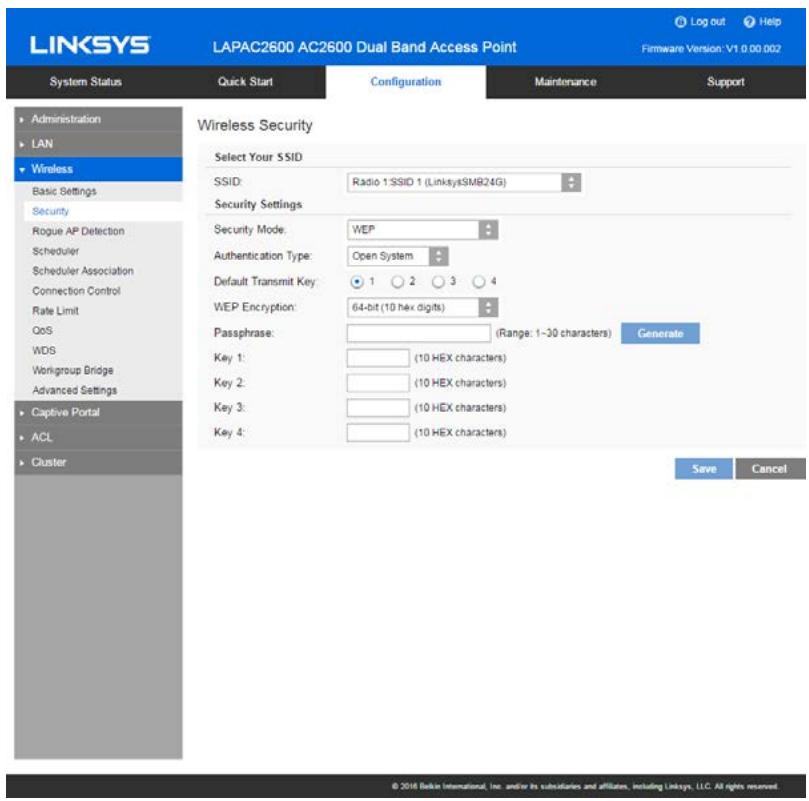Collapse the Wireless section
The height and width of the screenshot is (801, 809).
[x=98, y=169]
